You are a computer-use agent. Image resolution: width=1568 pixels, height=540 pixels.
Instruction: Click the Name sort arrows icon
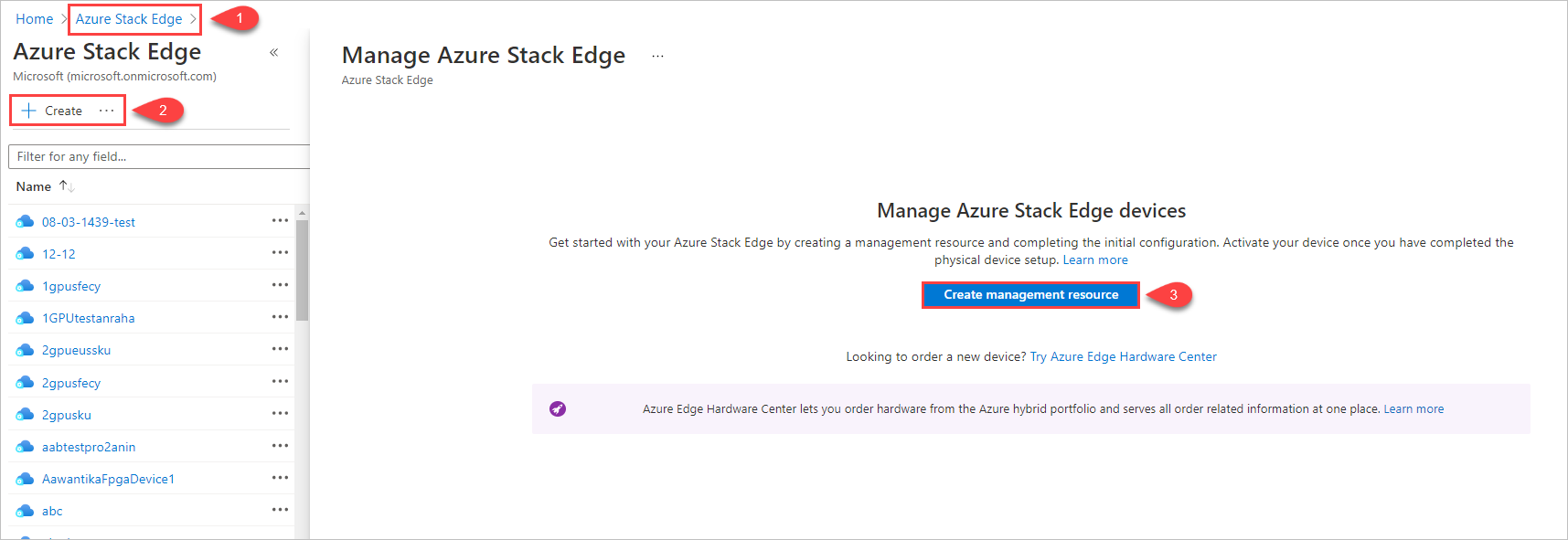66,186
